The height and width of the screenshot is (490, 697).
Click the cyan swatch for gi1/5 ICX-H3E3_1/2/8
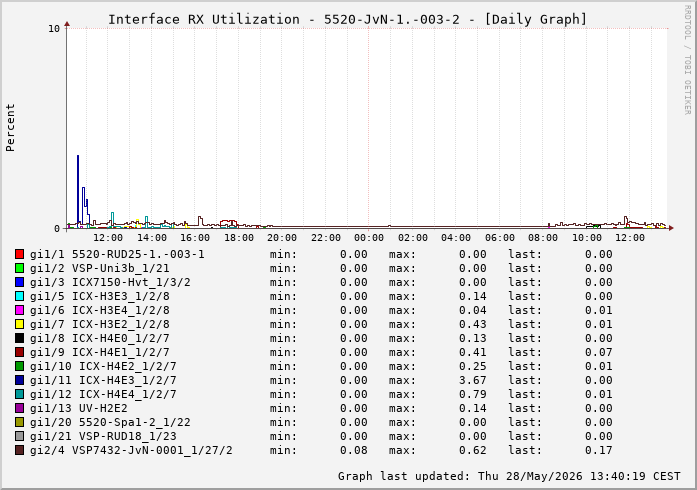point(19,296)
